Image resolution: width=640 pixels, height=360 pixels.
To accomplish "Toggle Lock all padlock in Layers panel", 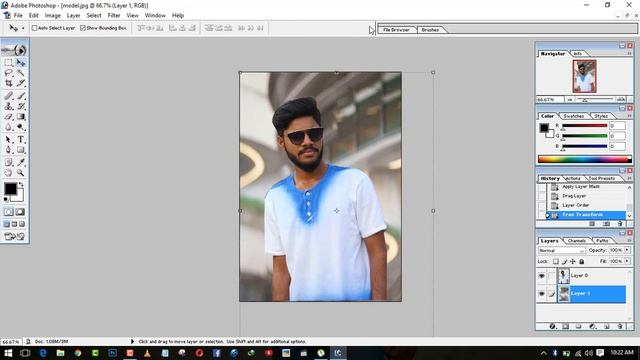I will pos(582,261).
